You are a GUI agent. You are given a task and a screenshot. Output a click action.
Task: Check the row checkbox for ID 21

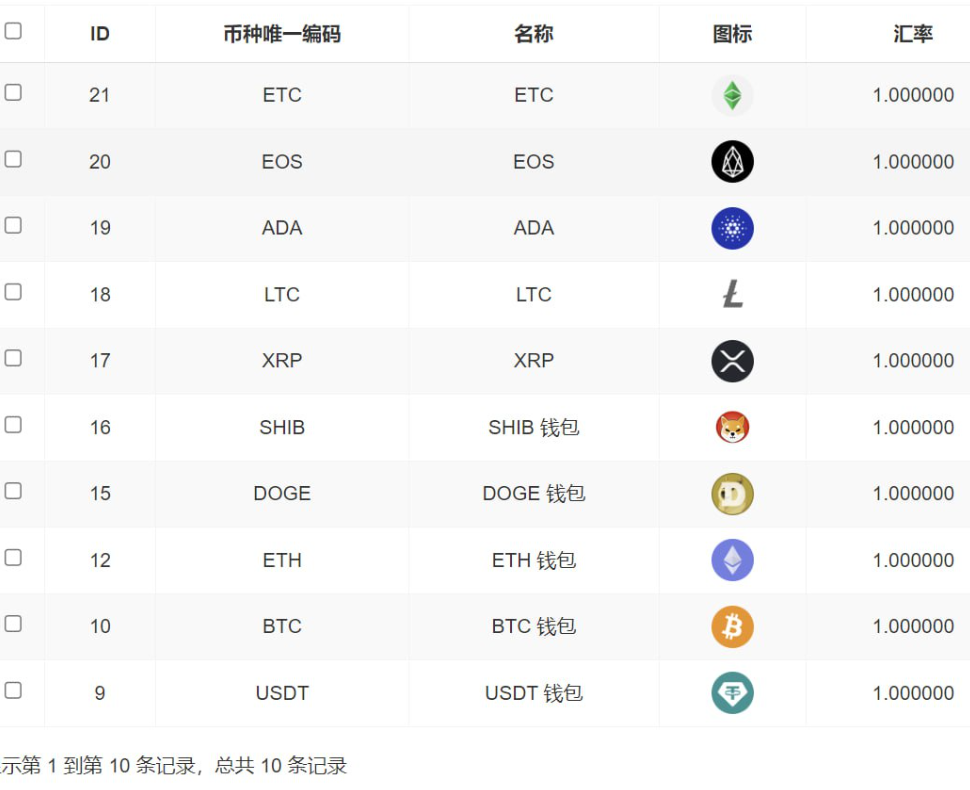pos(13,92)
